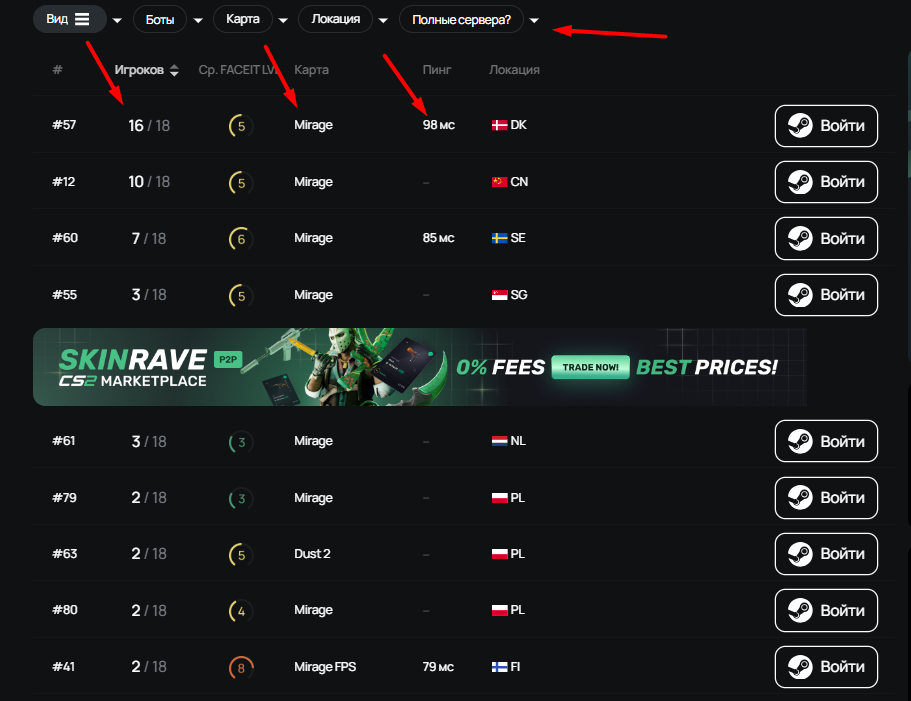
Task: Click the Finland flag icon for server #41
Action: (x=499, y=667)
